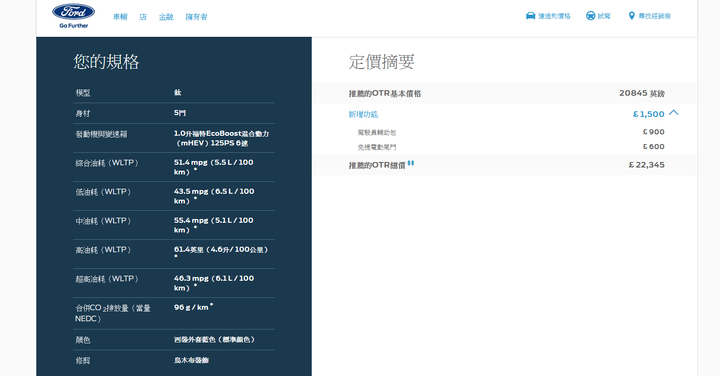Open the 店 navigation menu
Image resolution: width=720 pixels, height=376 pixels.
[x=143, y=17]
